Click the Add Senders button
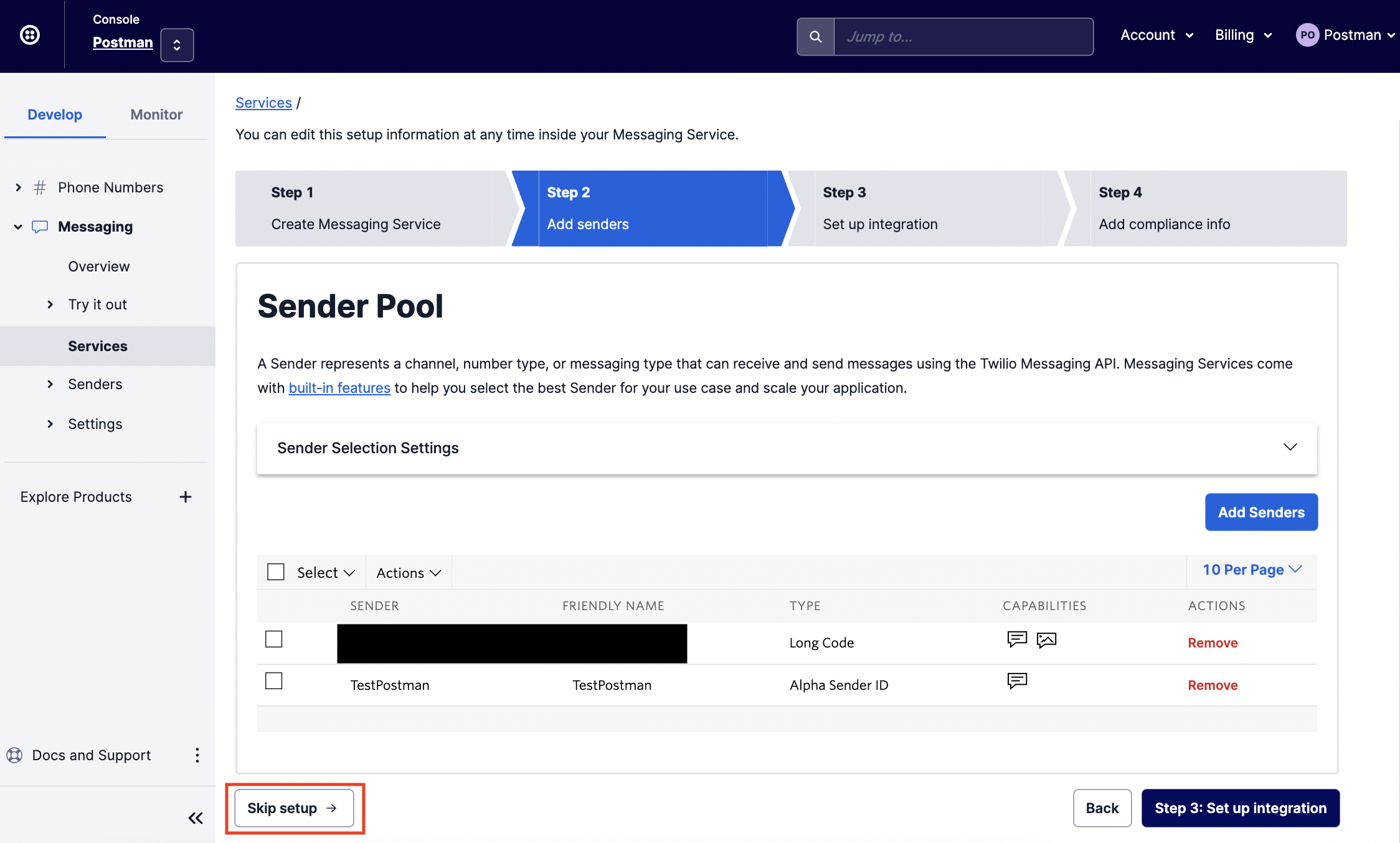This screenshot has width=1400, height=843. 1261,512
